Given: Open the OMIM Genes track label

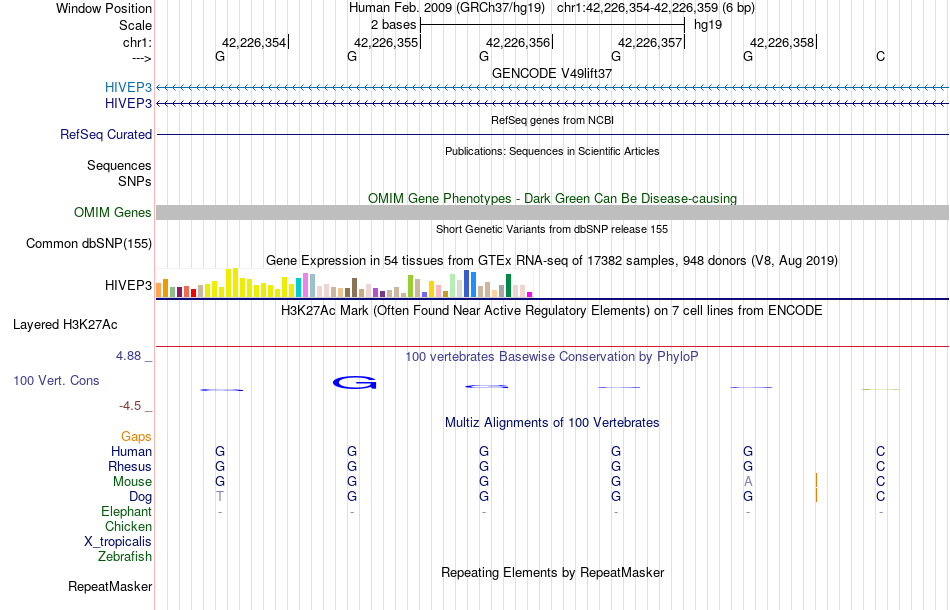Looking at the screenshot, I should 113,213.
